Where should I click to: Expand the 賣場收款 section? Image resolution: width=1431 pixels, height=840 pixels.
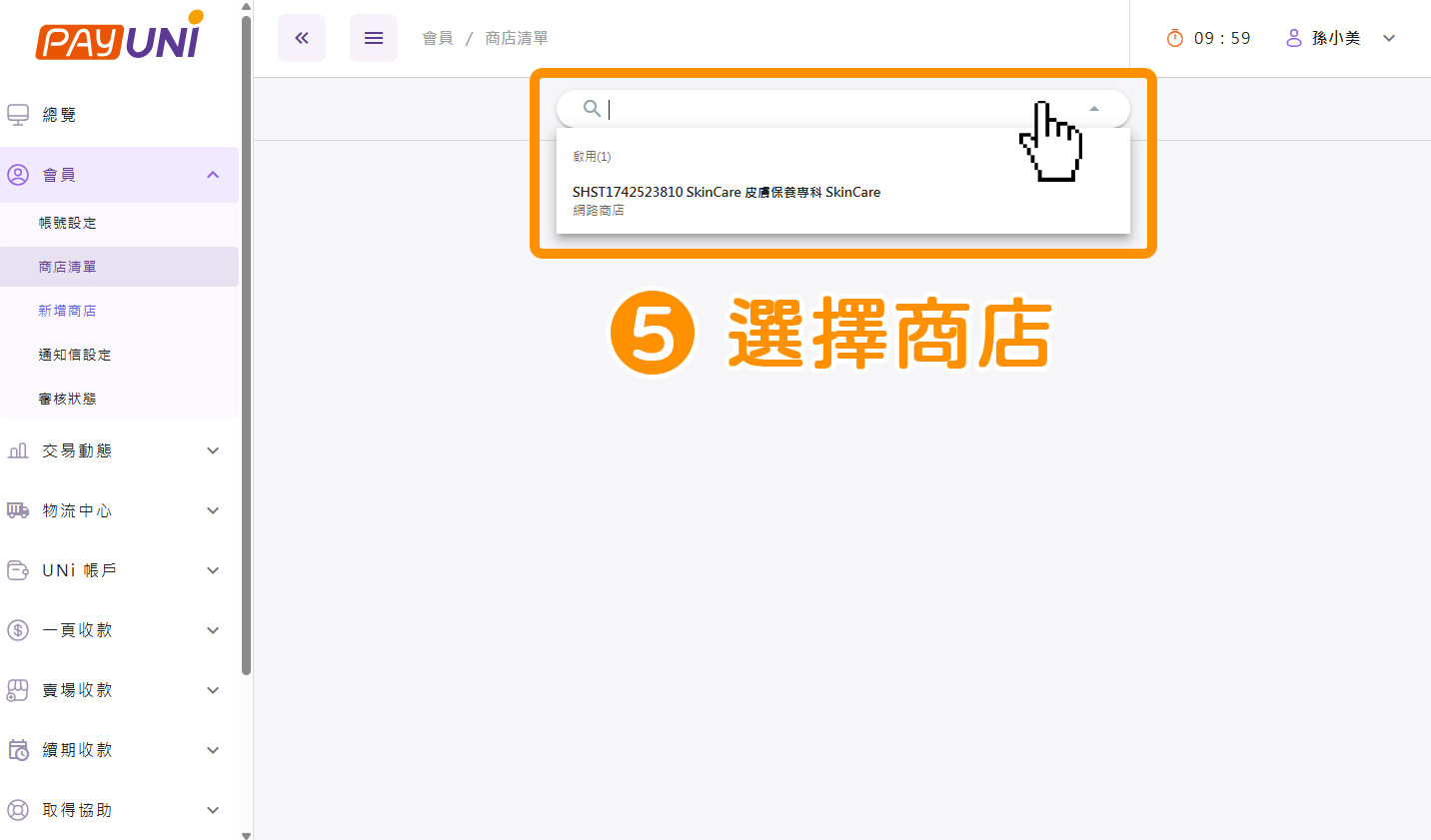coord(213,690)
